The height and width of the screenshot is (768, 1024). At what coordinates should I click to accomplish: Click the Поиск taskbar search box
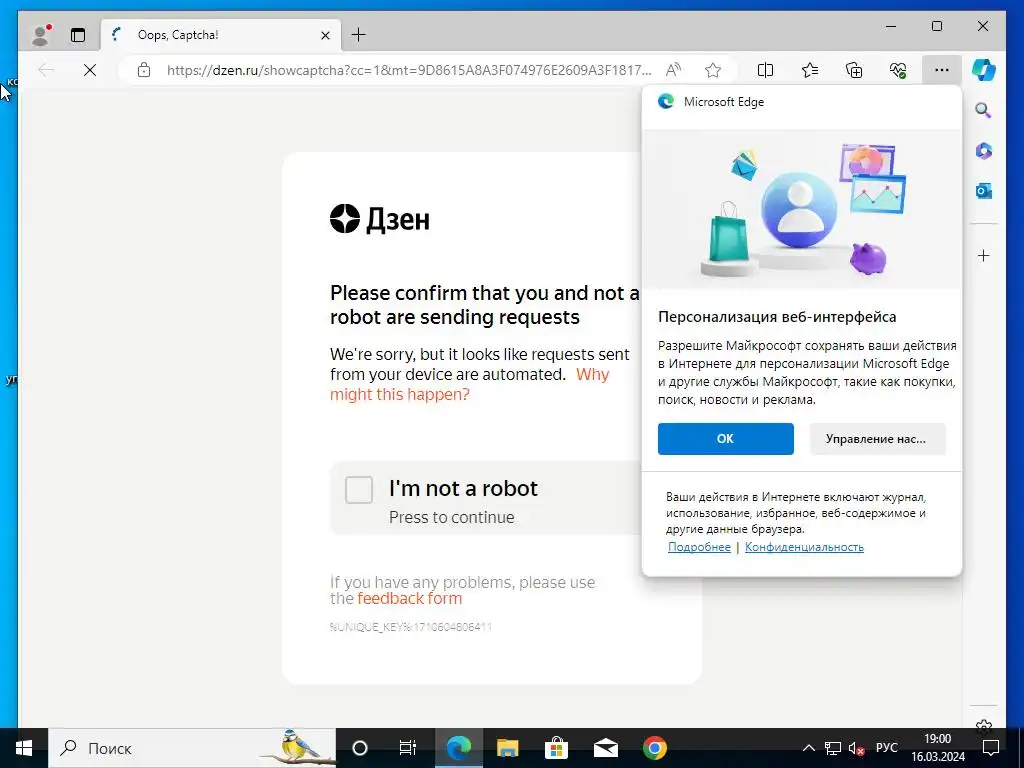point(192,748)
